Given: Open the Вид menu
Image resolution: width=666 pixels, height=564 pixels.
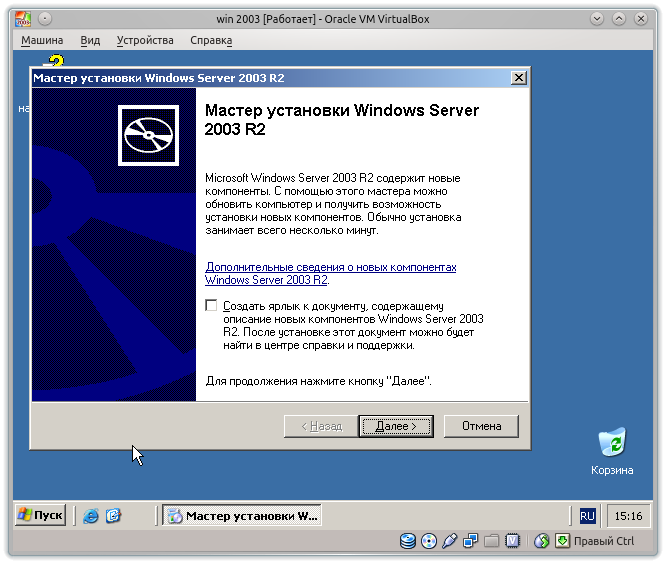Looking at the screenshot, I should coord(90,40).
